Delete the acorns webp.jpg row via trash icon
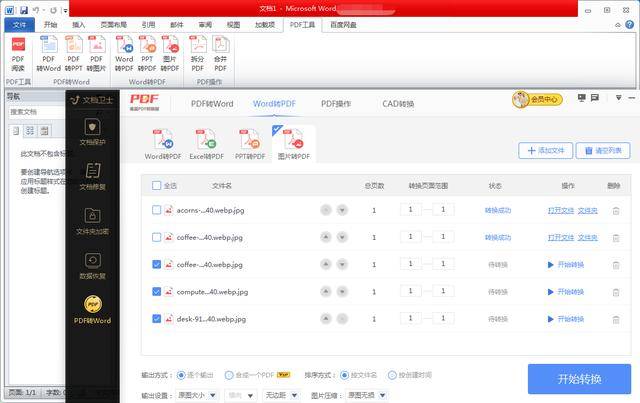640x403 pixels. [616, 211]
